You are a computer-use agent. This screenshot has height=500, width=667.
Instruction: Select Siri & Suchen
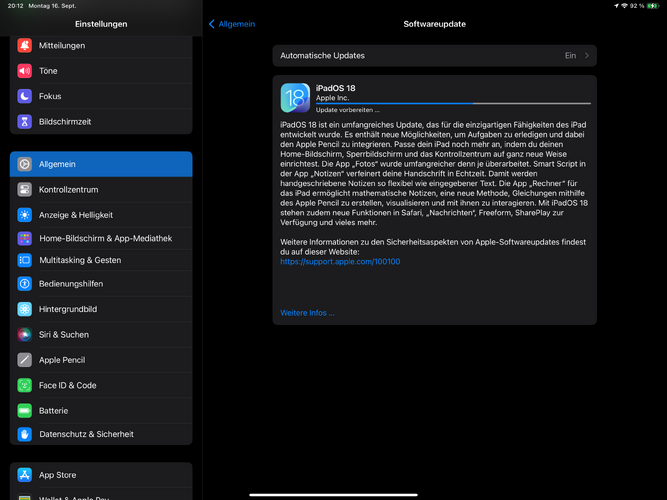pos(101,334)
